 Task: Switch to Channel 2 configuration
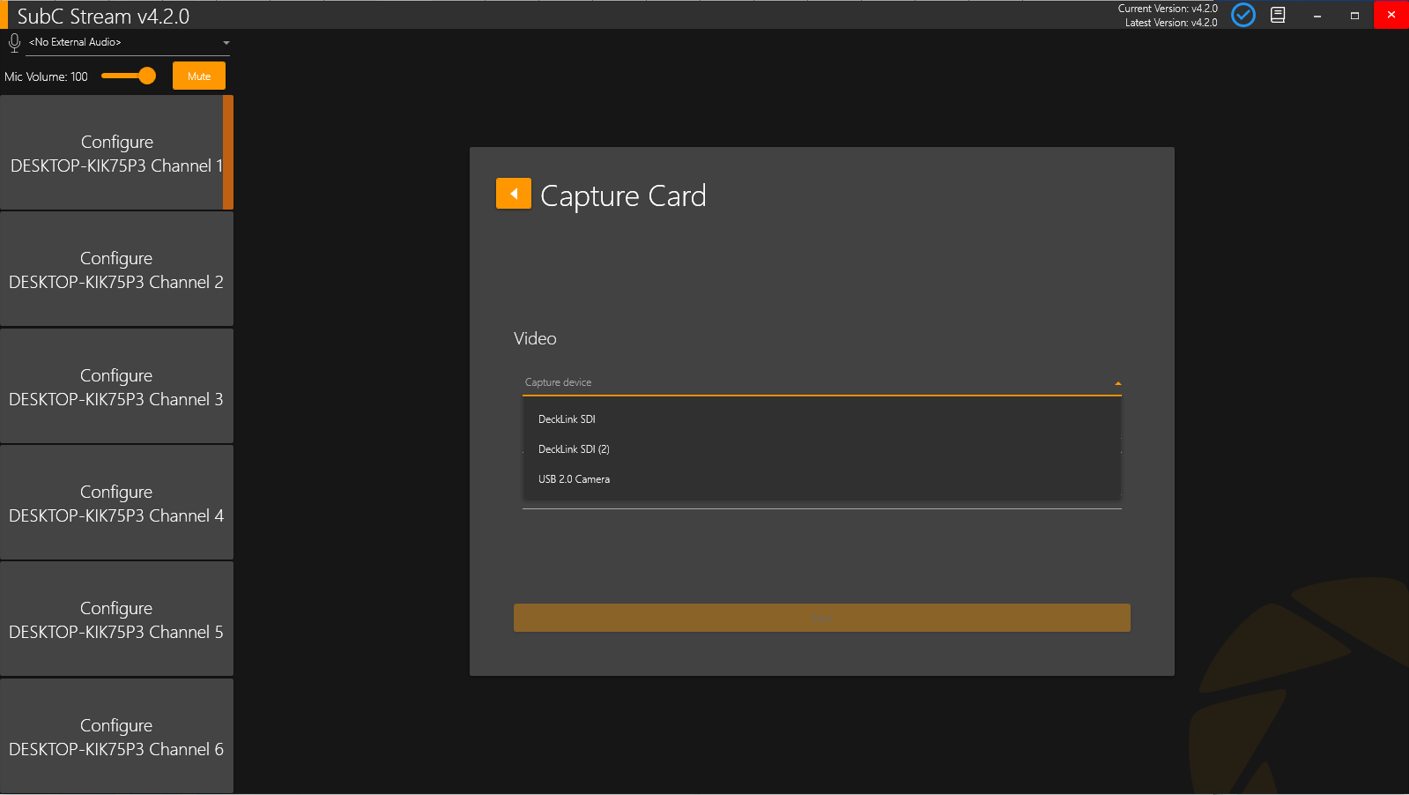(116, 269)
